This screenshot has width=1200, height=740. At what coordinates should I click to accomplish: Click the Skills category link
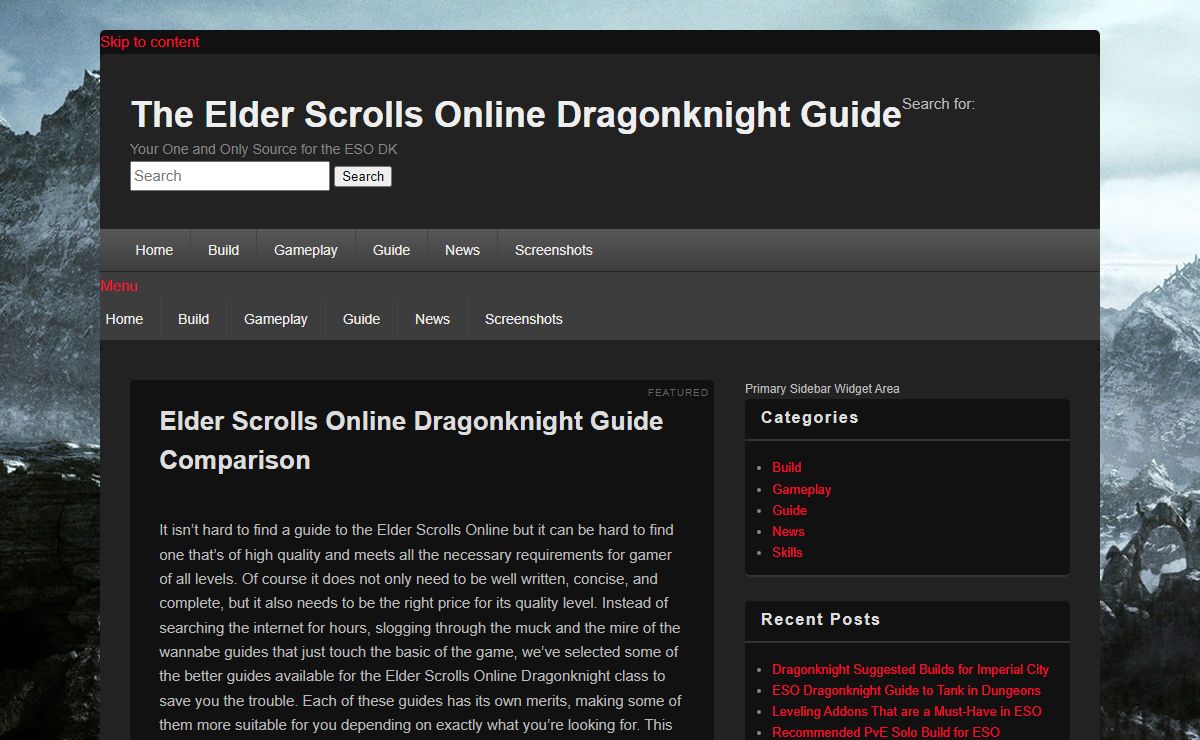pos(787,552)
